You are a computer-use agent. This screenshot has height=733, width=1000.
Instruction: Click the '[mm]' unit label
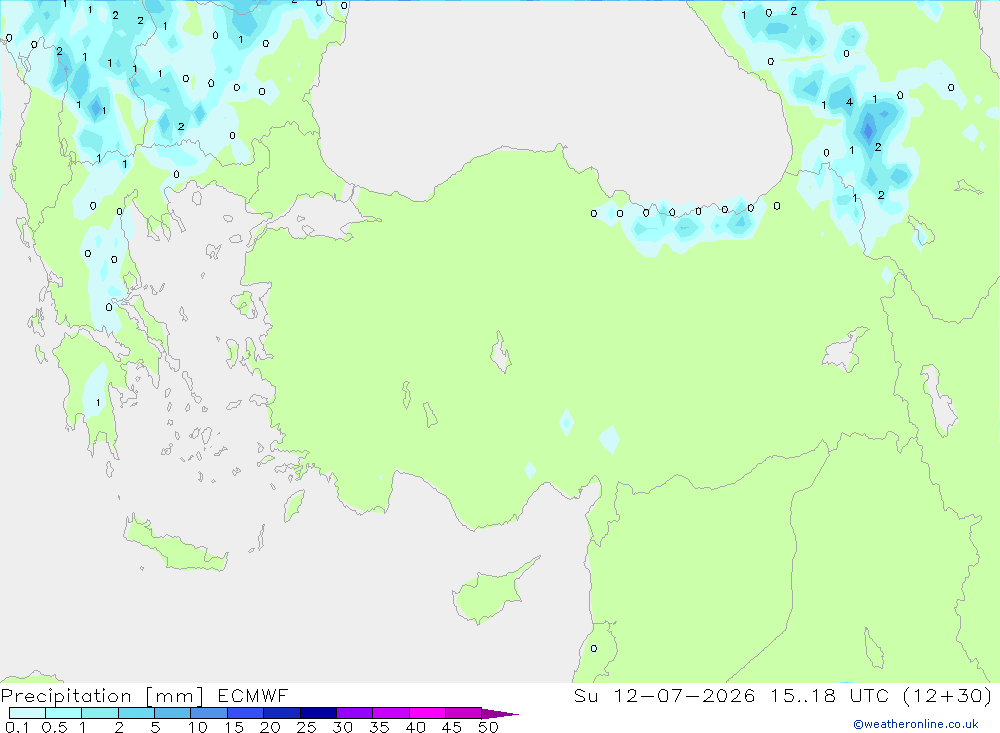click(x=175, y=696)
